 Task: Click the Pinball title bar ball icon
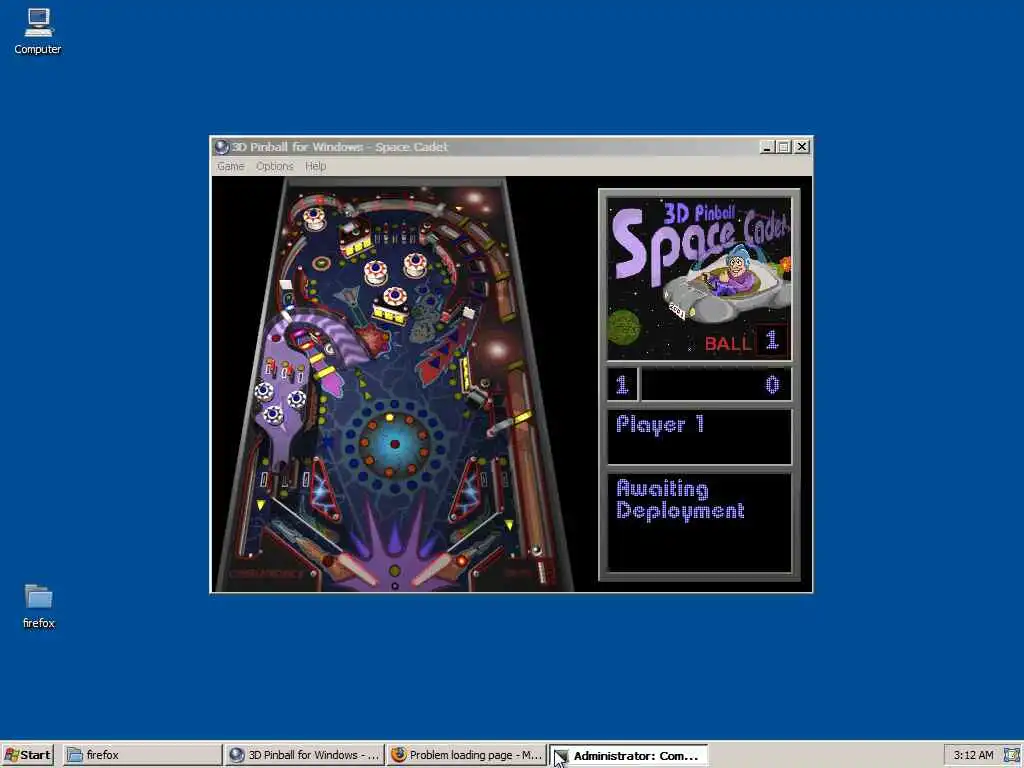pyautogui.click(x=222, y=147)
